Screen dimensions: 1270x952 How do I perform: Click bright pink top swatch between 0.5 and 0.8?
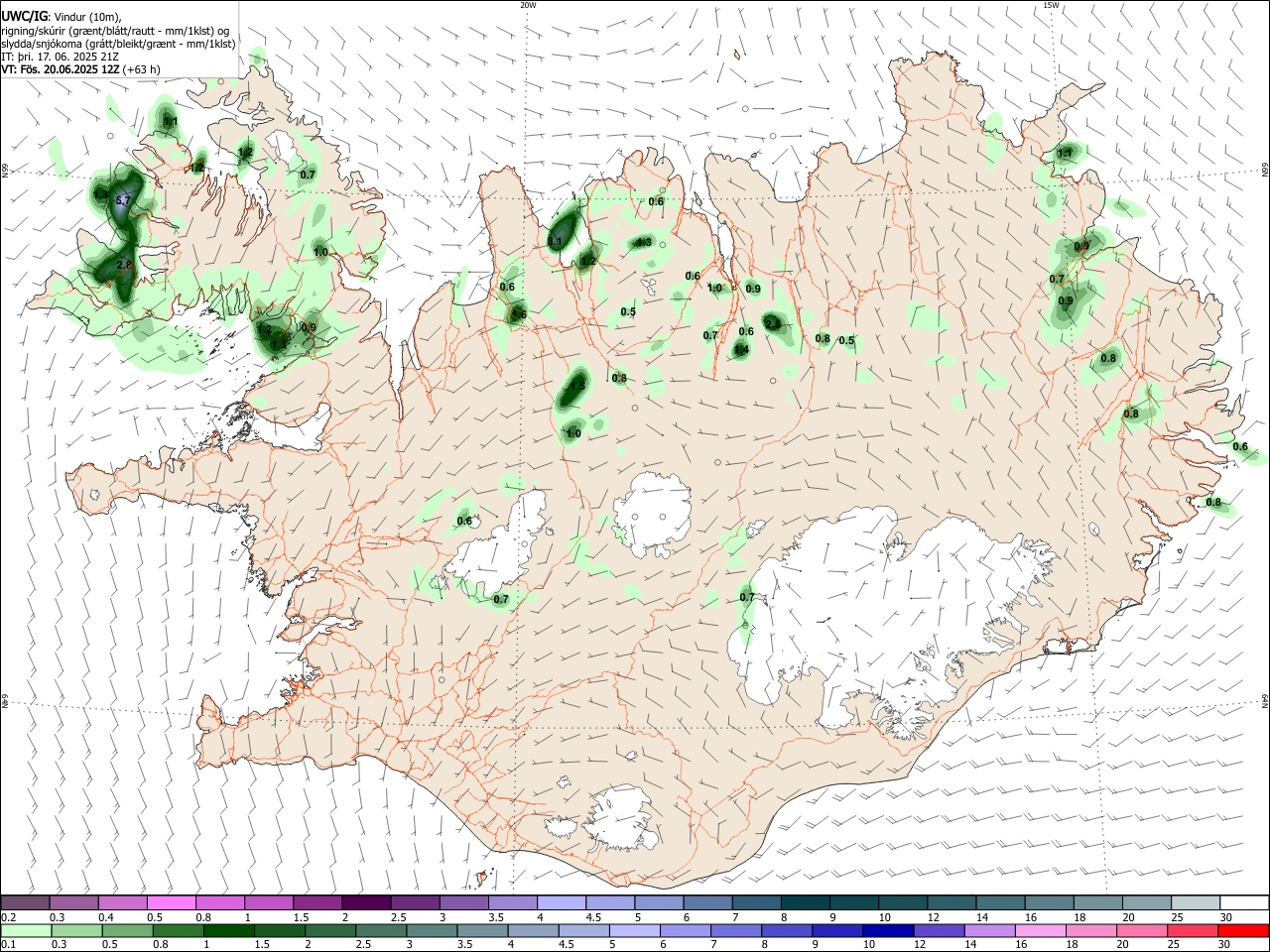pos(171,902)
